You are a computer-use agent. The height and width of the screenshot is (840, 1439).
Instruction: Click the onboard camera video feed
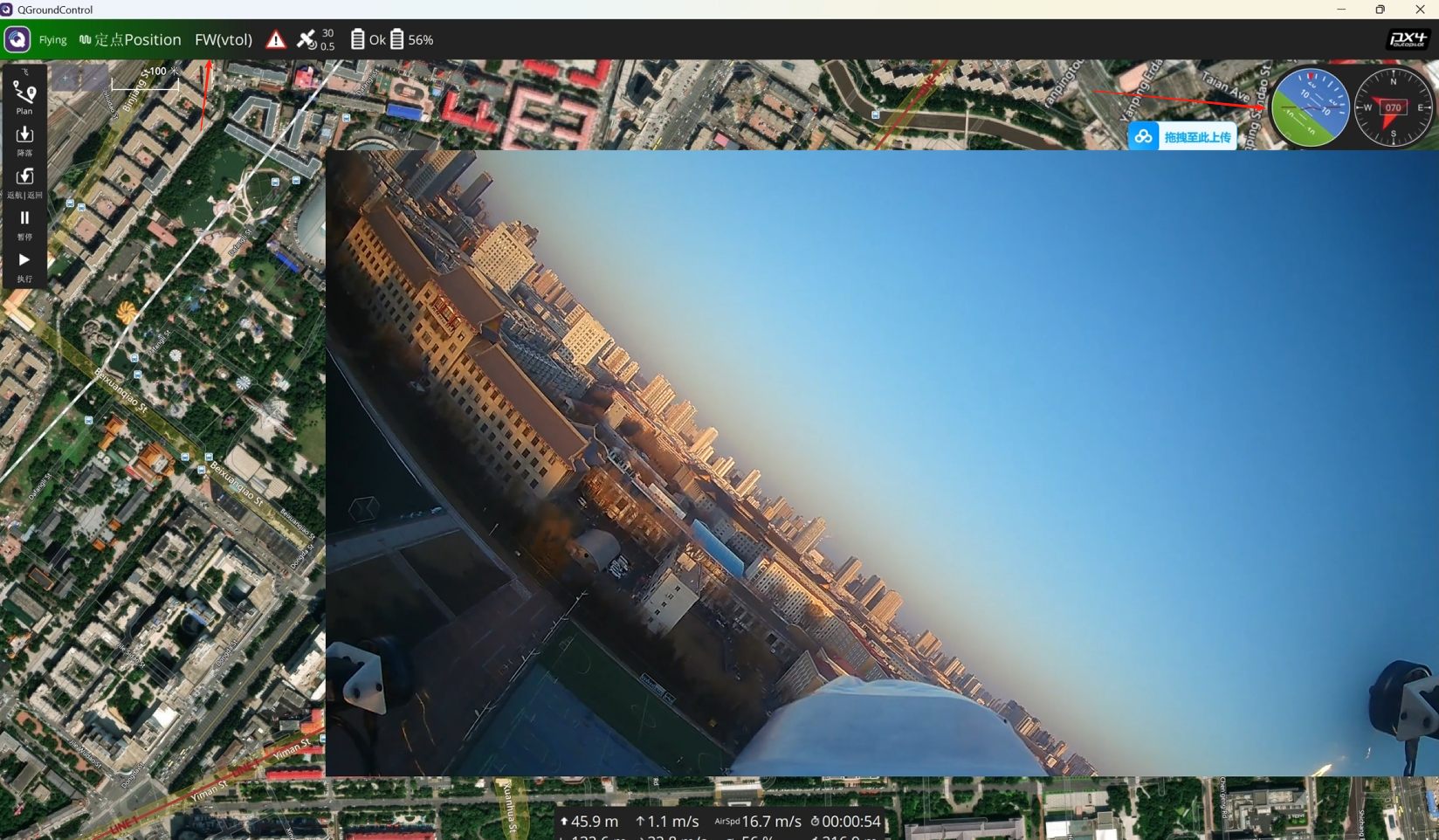(x=882, y=463)
